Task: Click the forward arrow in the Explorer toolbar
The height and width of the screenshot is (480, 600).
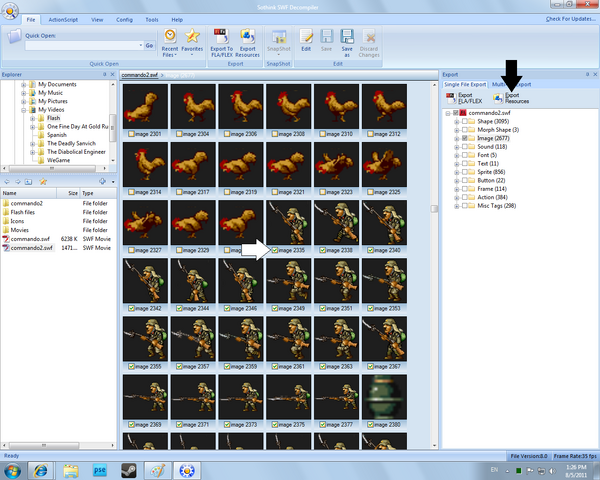Action: point(18,181)
